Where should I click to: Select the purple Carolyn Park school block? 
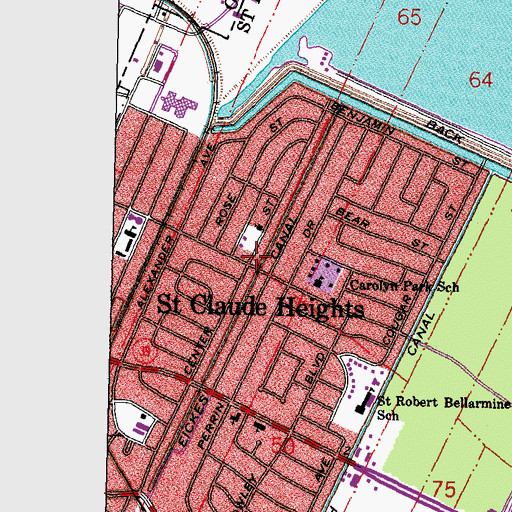coord(325,275)
